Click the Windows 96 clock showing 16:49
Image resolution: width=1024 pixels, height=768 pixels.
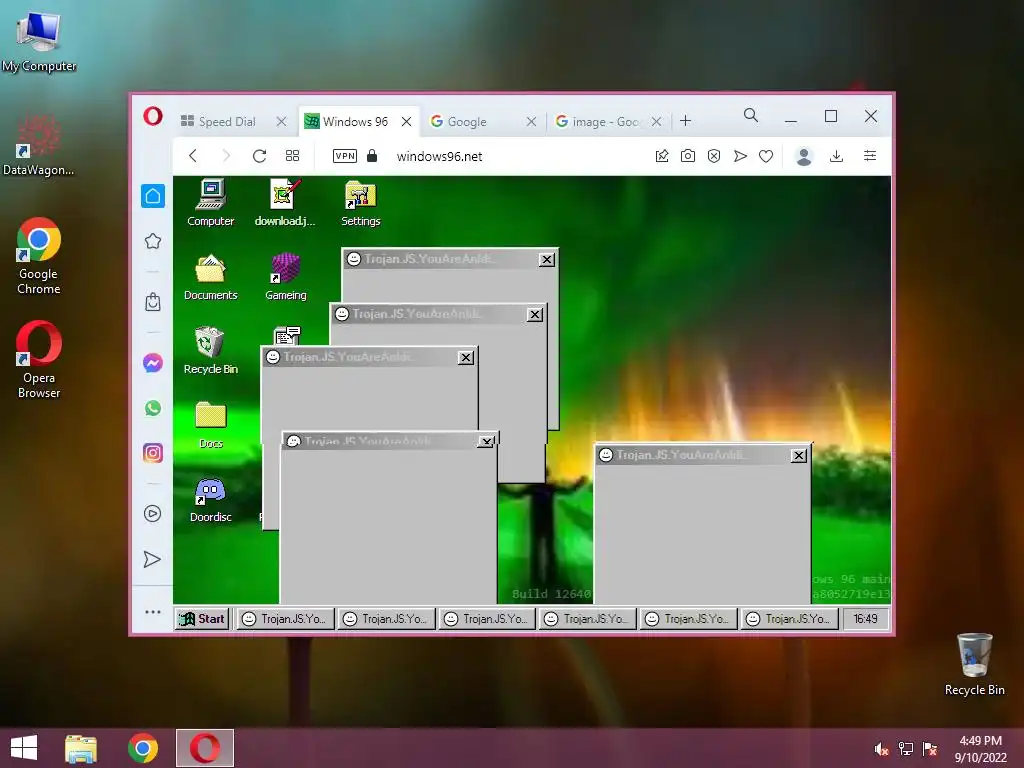point(865,618)
